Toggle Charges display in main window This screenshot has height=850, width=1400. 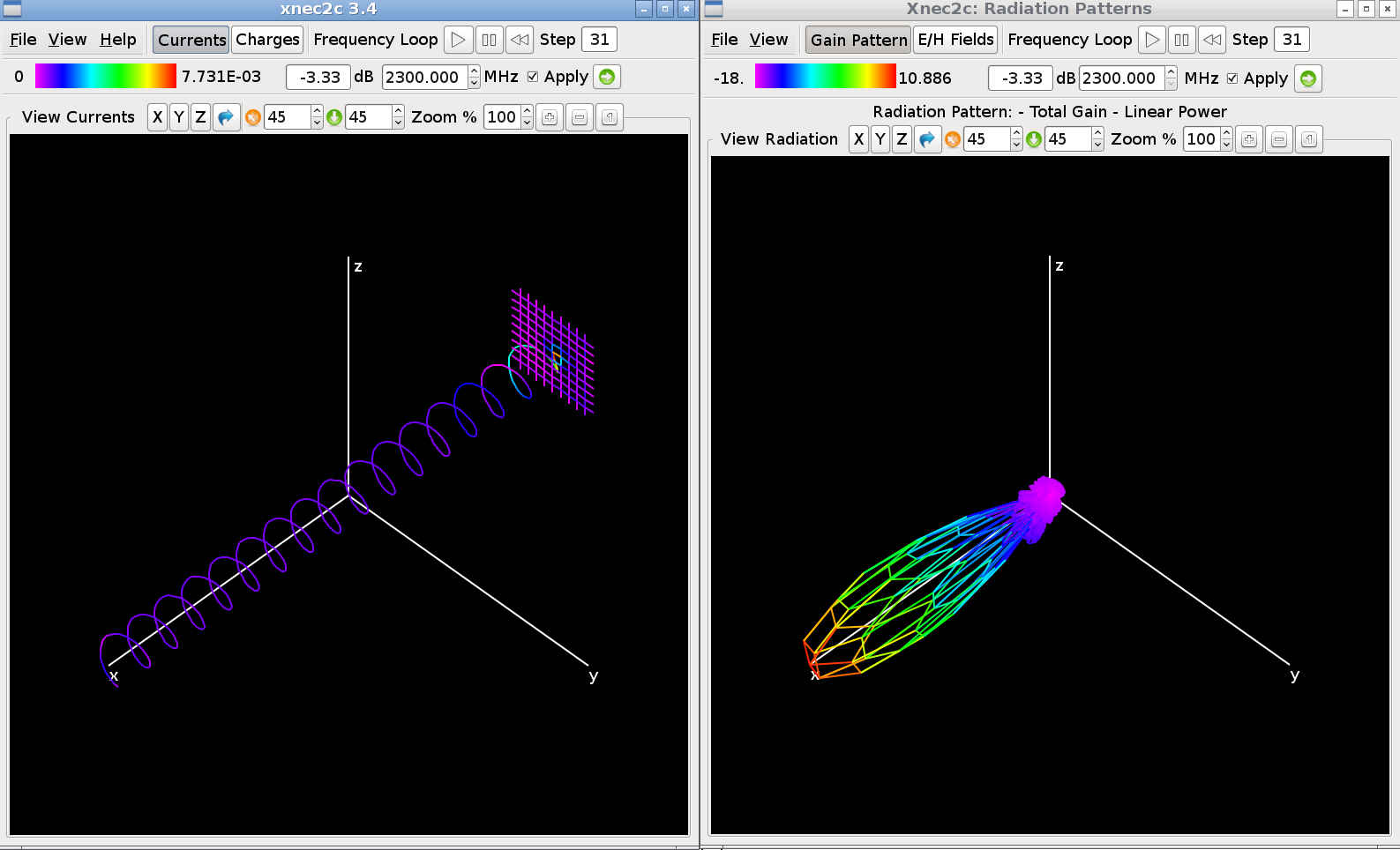pyautogui.click(x=267, y=40)
